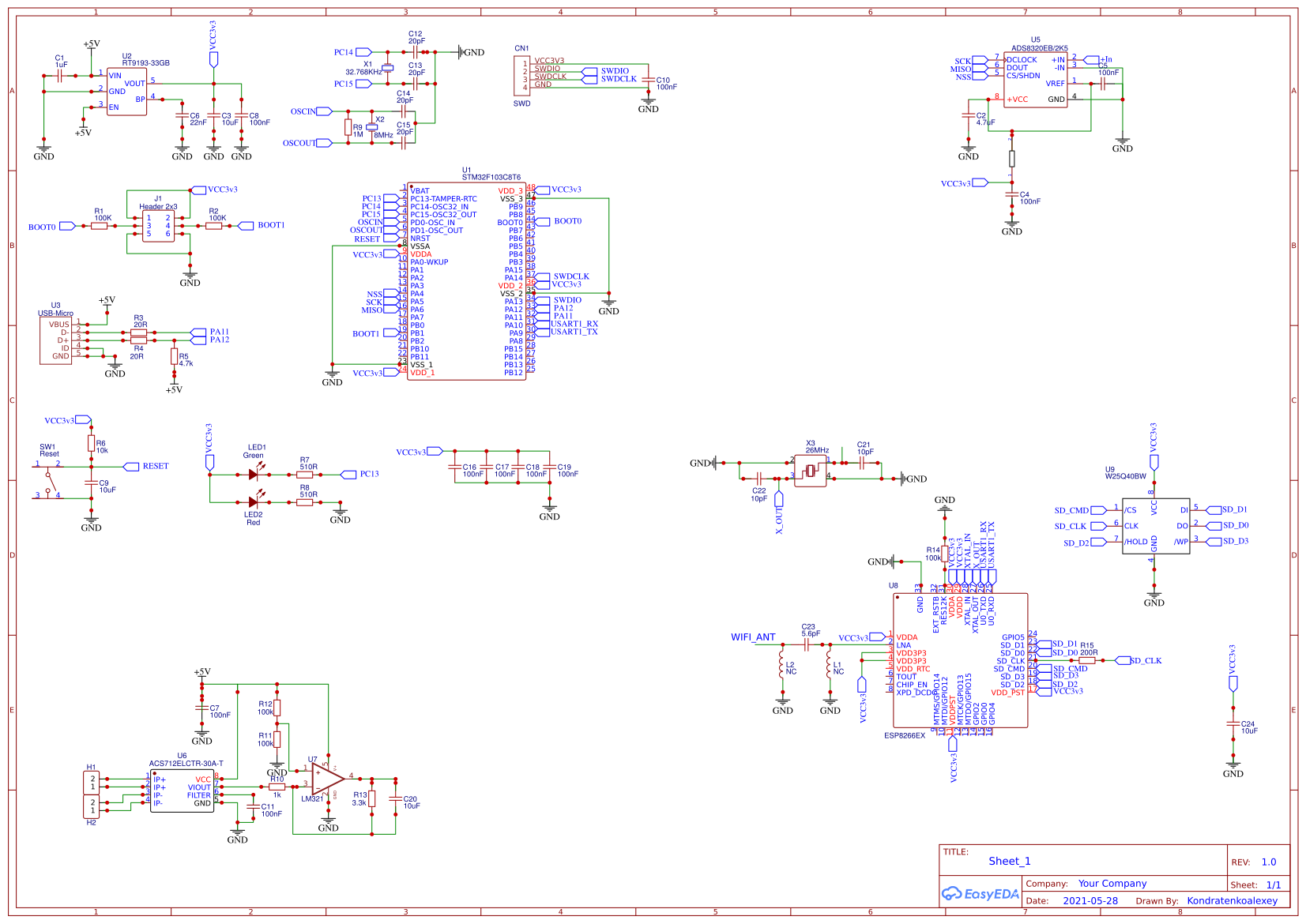Select the U6 ACS712ELCTR-30A-T current sensor symbol
1306x924 pixels.
(182, 791)
